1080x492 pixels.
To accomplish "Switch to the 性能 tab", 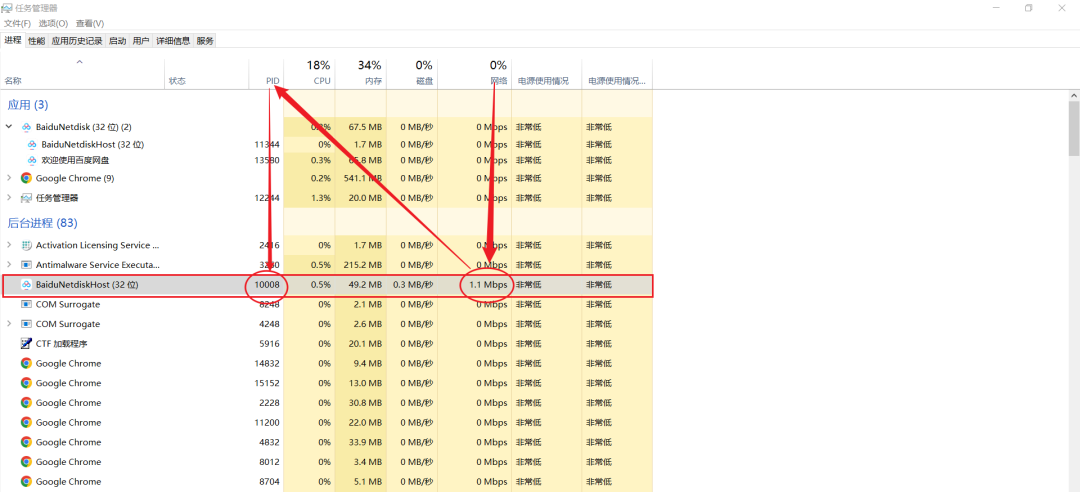I will [36, 41].
